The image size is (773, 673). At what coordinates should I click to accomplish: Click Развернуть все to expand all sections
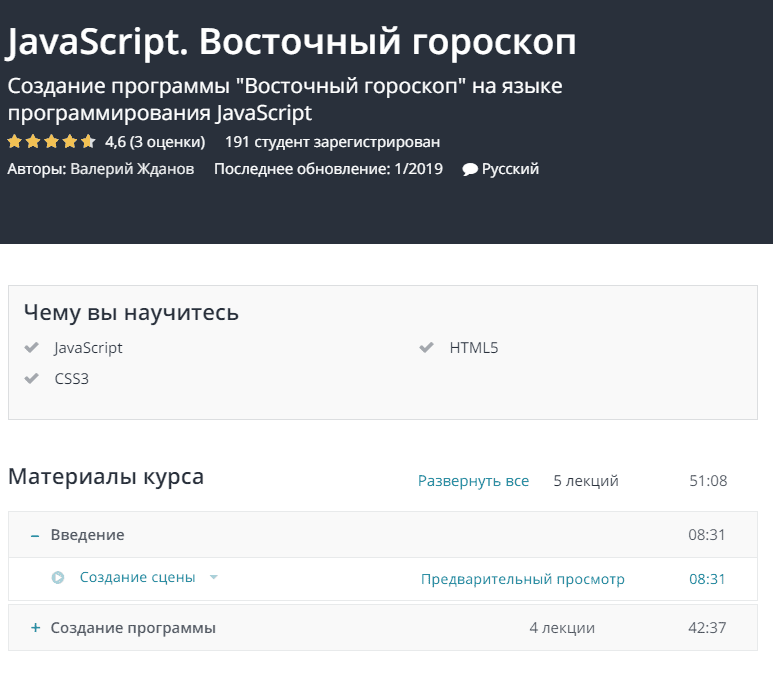(473, 481)
